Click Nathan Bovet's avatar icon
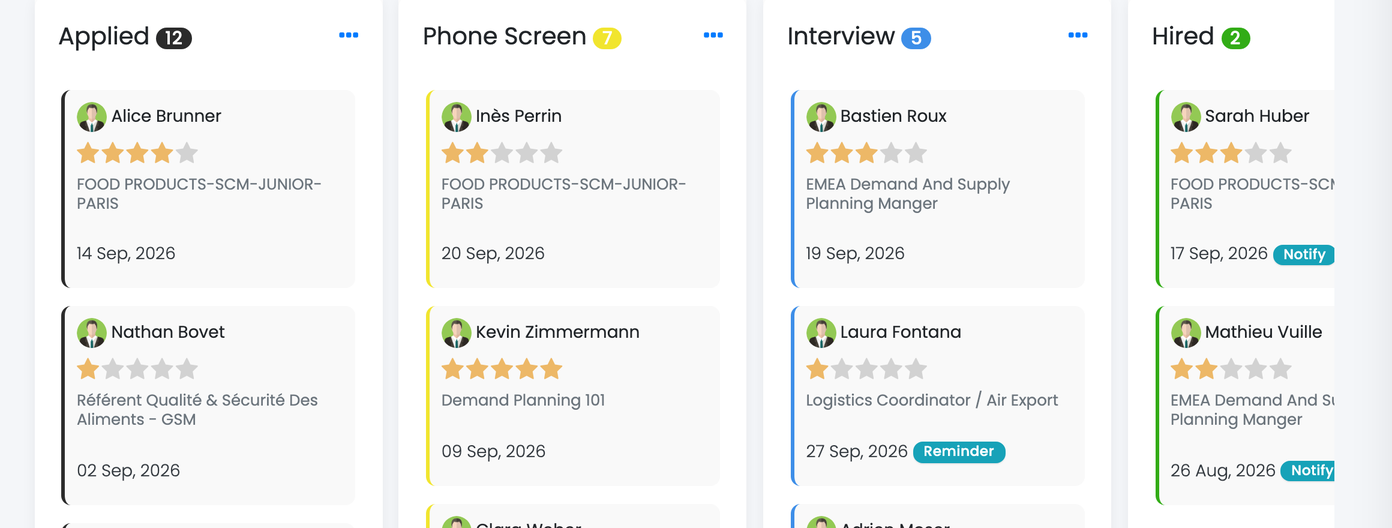 tap(92, 332)
